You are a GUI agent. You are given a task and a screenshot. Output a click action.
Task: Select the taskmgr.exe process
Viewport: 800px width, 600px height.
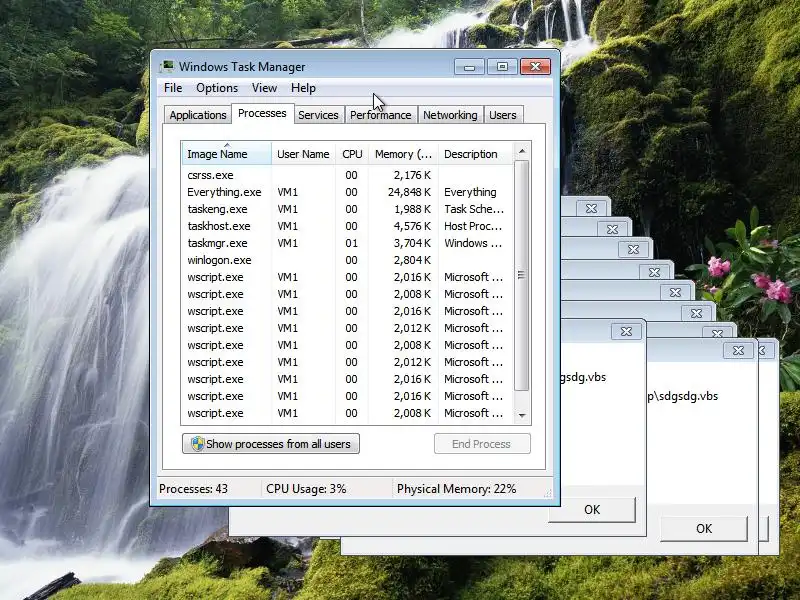[x=347, y=243]
